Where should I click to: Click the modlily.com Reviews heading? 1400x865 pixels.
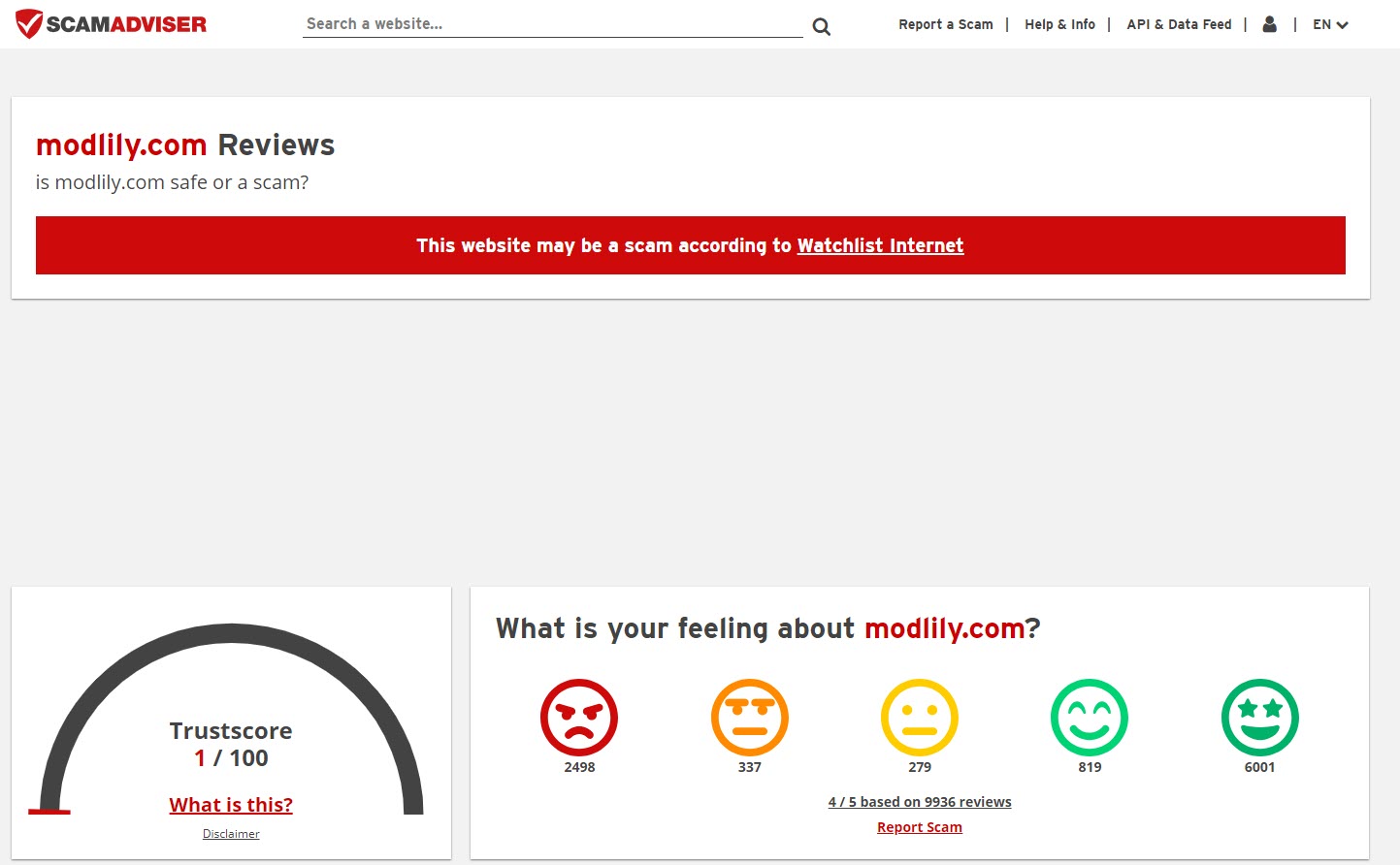[x=185, y=144]
